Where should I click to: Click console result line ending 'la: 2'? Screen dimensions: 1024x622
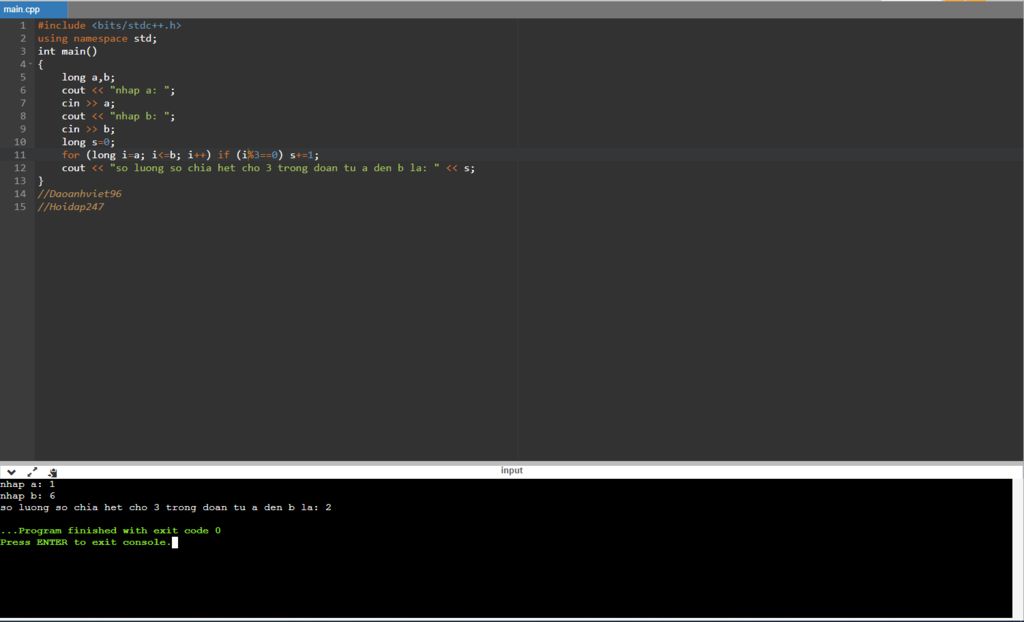[x=166, y=507]
